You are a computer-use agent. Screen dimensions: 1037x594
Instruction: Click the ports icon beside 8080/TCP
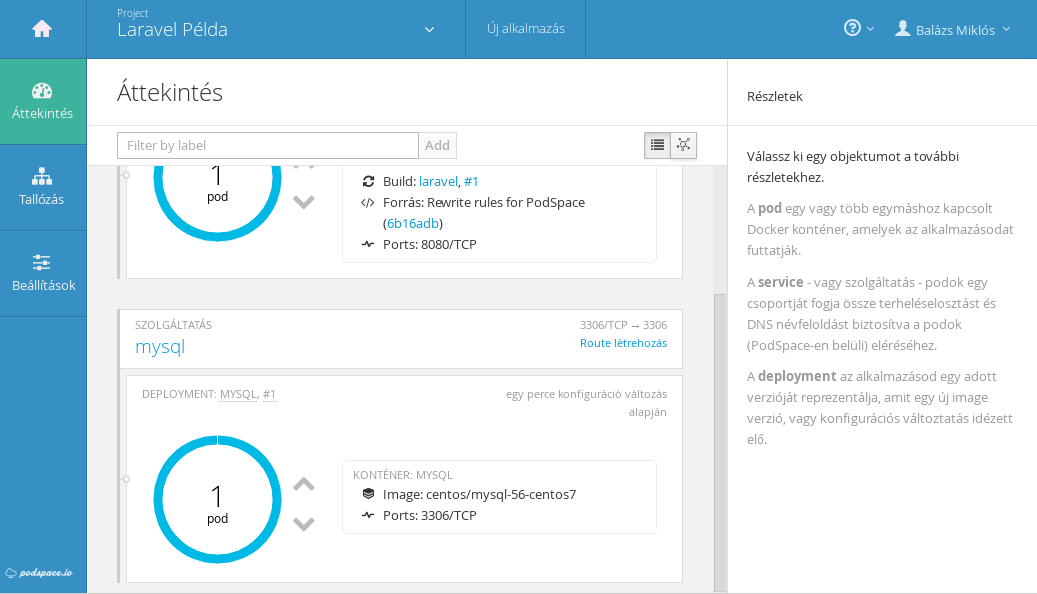[368, 244]
